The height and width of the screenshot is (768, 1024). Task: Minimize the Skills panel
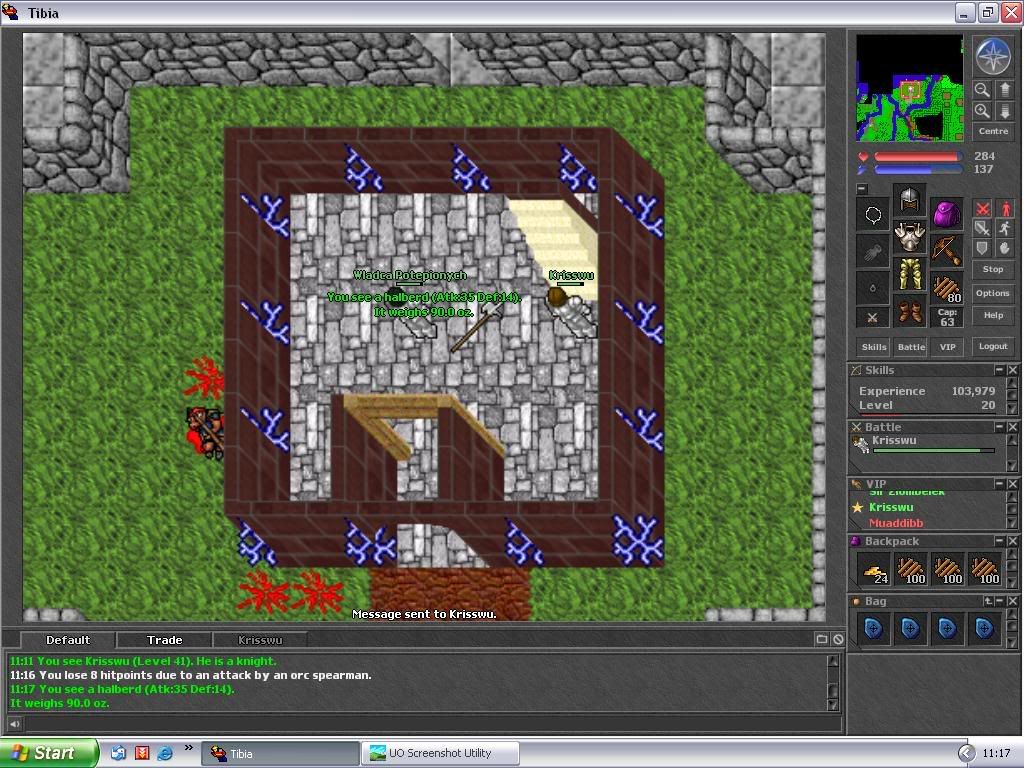pos(999,370)
